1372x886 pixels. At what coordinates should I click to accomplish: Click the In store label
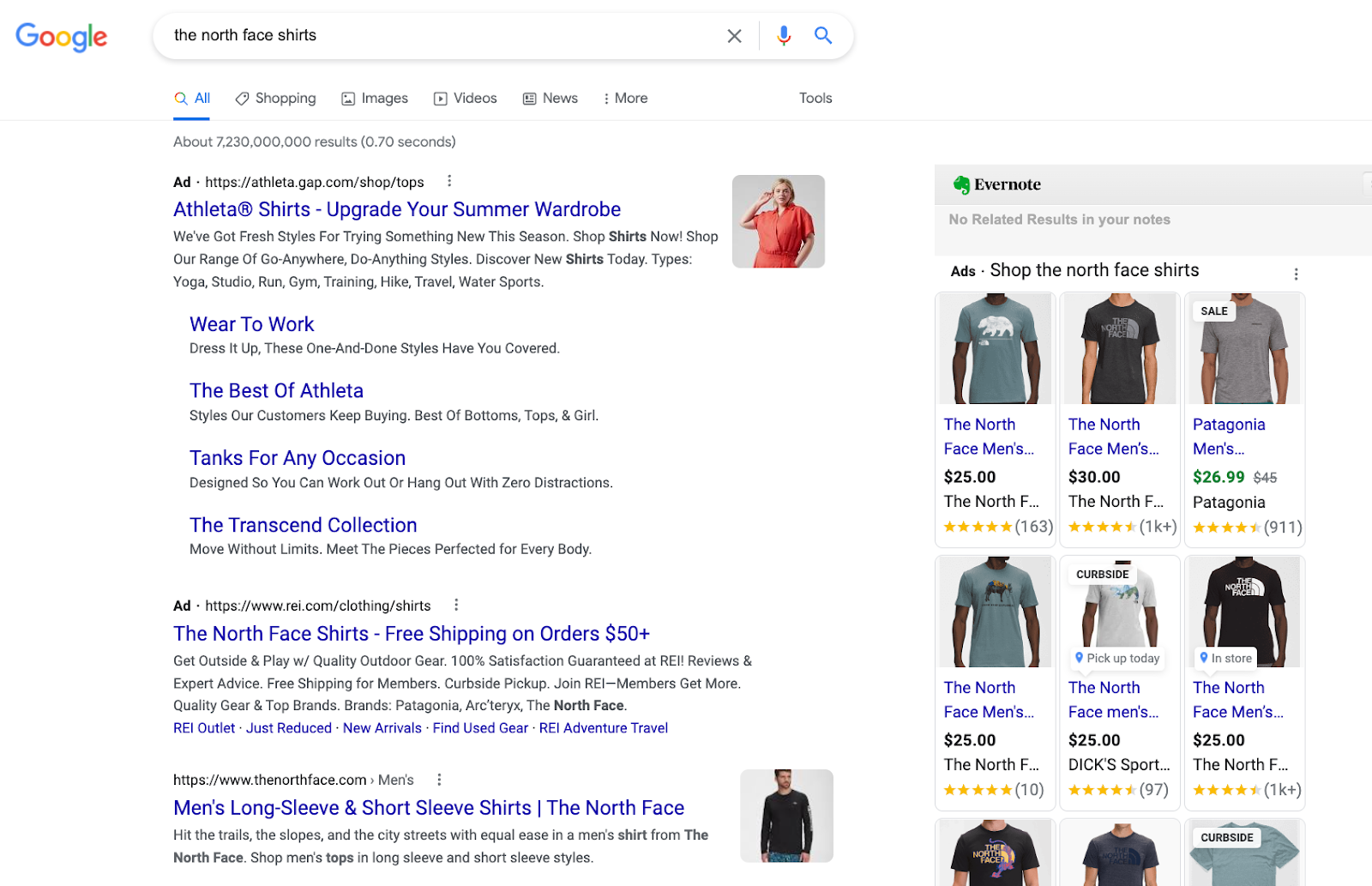coord(1225,658)
